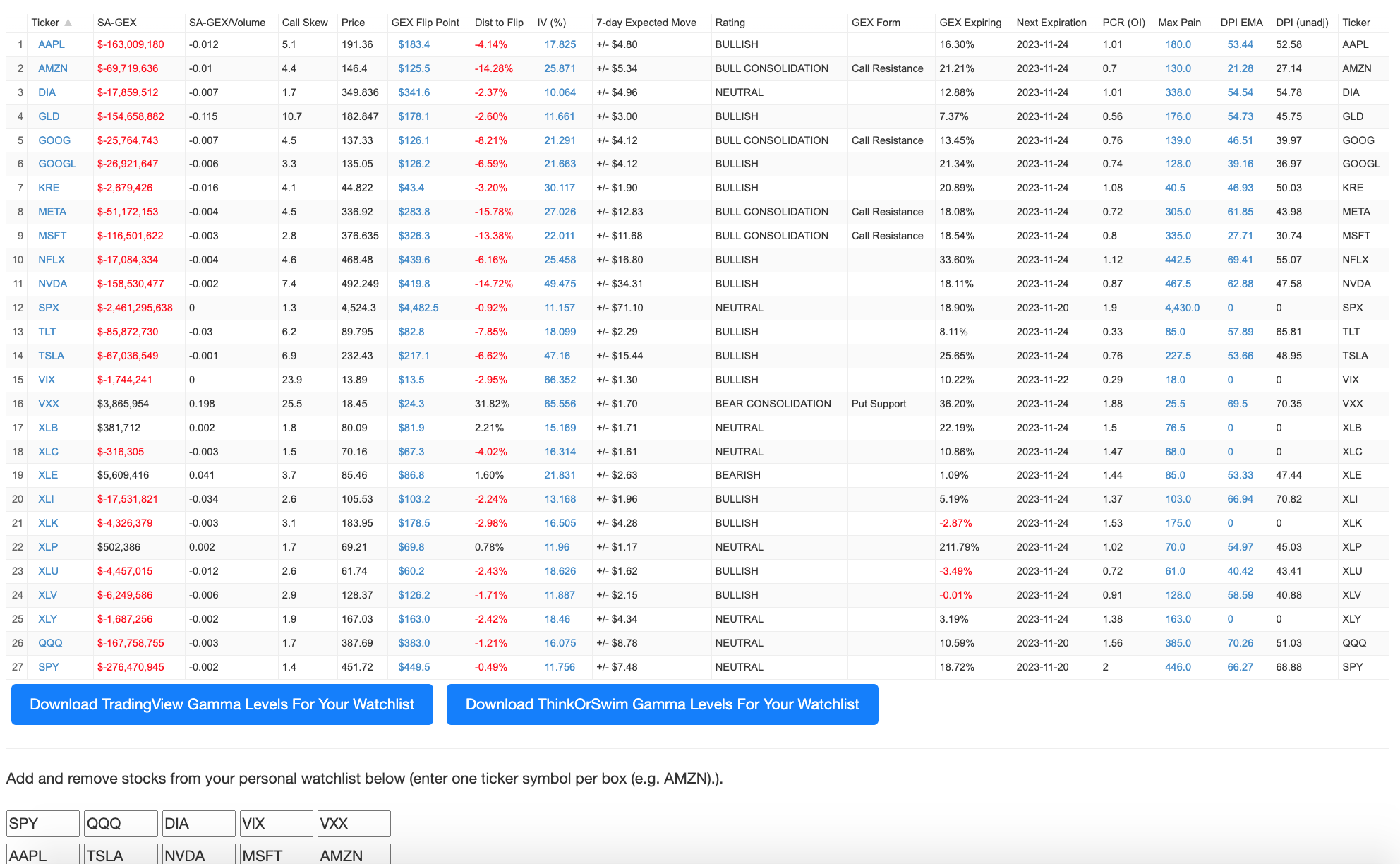1400x864 pixels.
Task: Open the TSLA ticker link
Action: pos(51,356)
